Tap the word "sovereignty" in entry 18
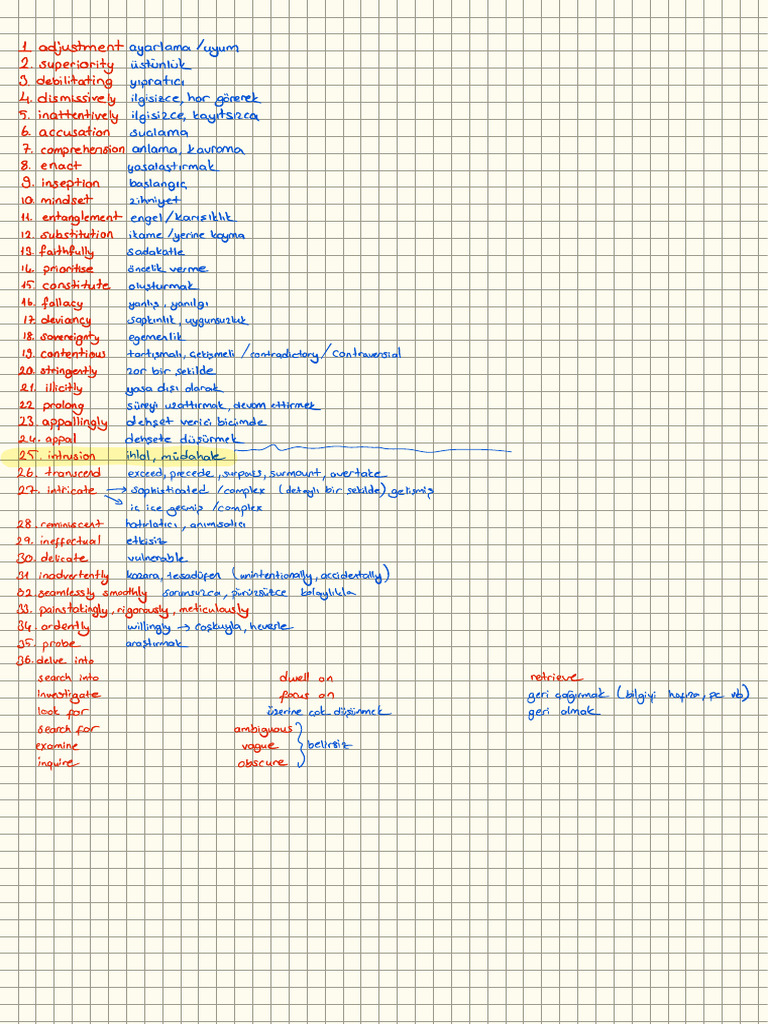Viewport: 768px width, 1024px height. coord(69,338)
